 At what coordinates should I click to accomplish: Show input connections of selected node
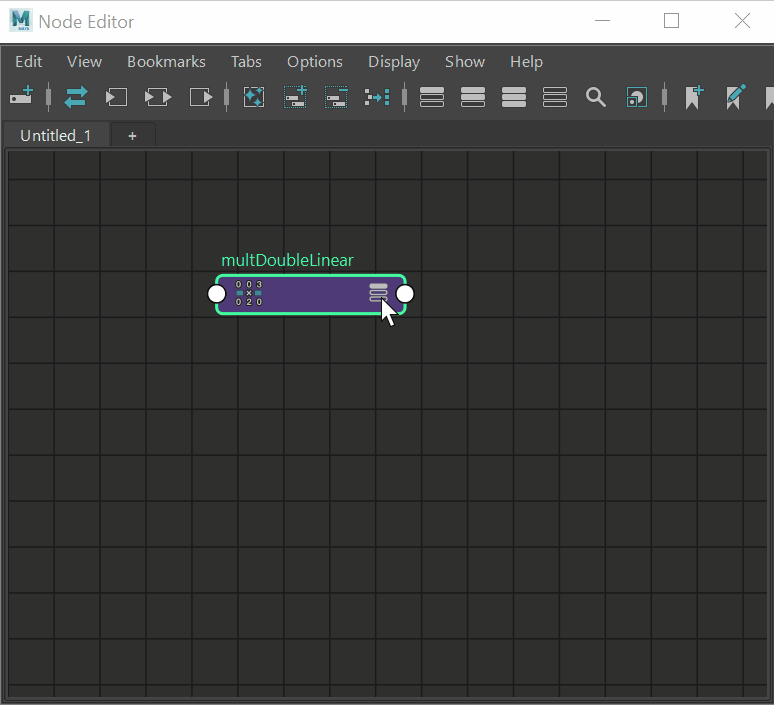point(117,97)
